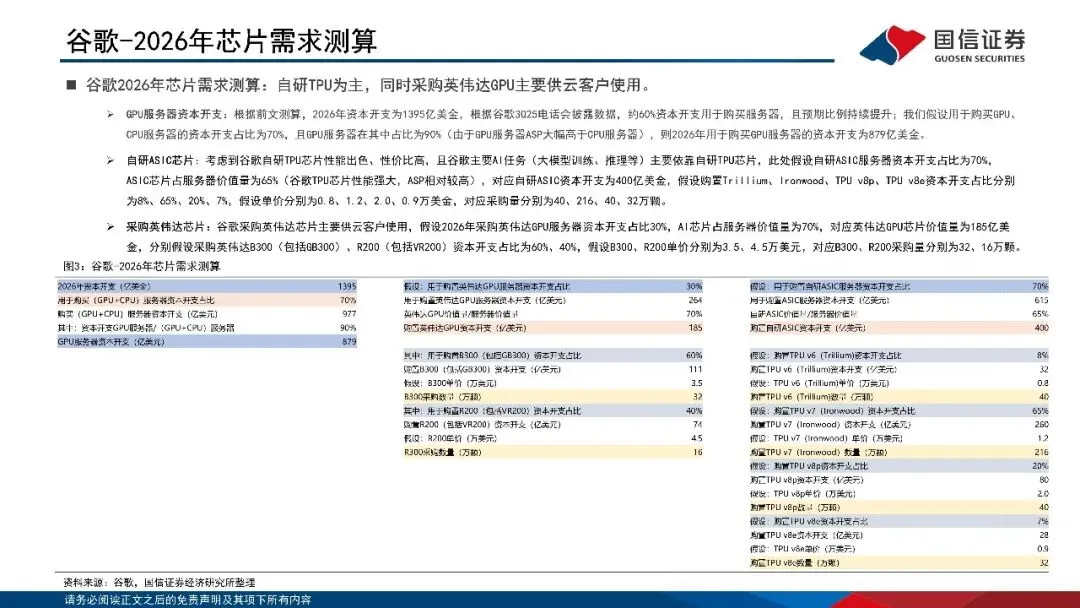Select the value 111 for B300 capex
Image resolution: width=1080 pixels, height=608 pixels.
tap(696, 369)
